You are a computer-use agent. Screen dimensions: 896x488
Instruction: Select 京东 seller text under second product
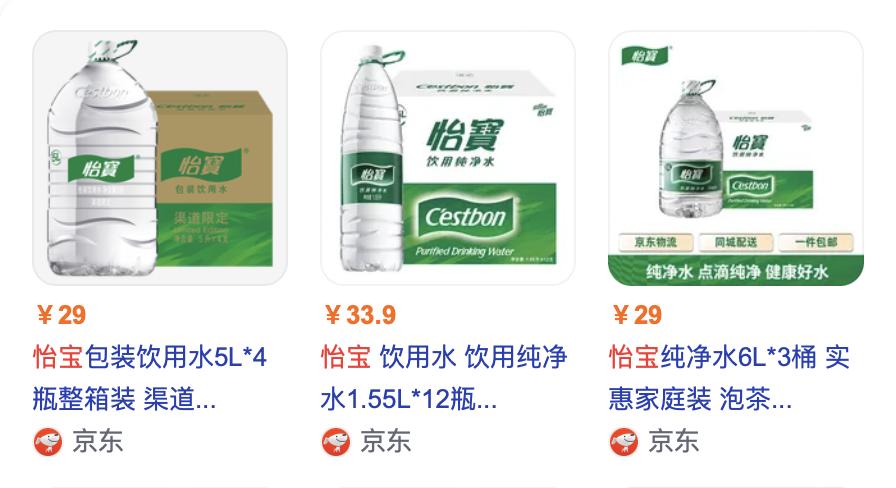[386, 441]
